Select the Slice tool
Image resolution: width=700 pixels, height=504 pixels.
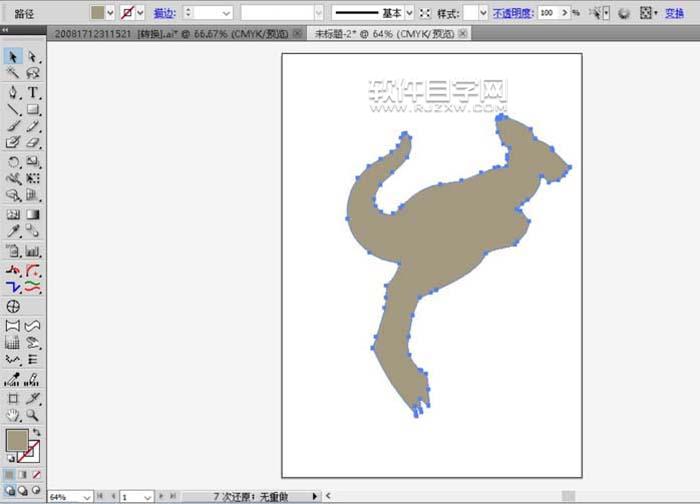coord(33,398)
